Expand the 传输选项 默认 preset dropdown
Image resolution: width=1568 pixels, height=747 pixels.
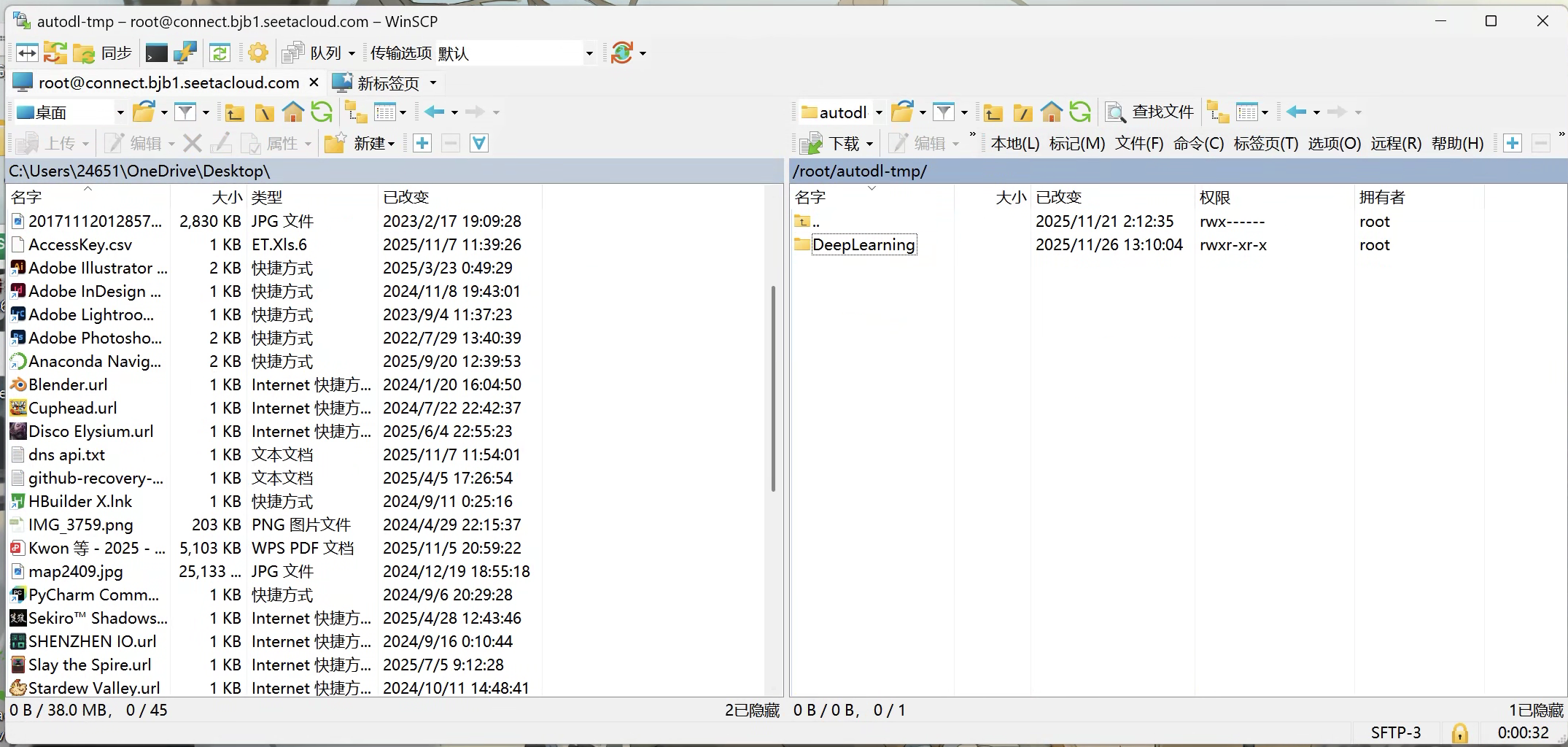click(x=589, y=53)
